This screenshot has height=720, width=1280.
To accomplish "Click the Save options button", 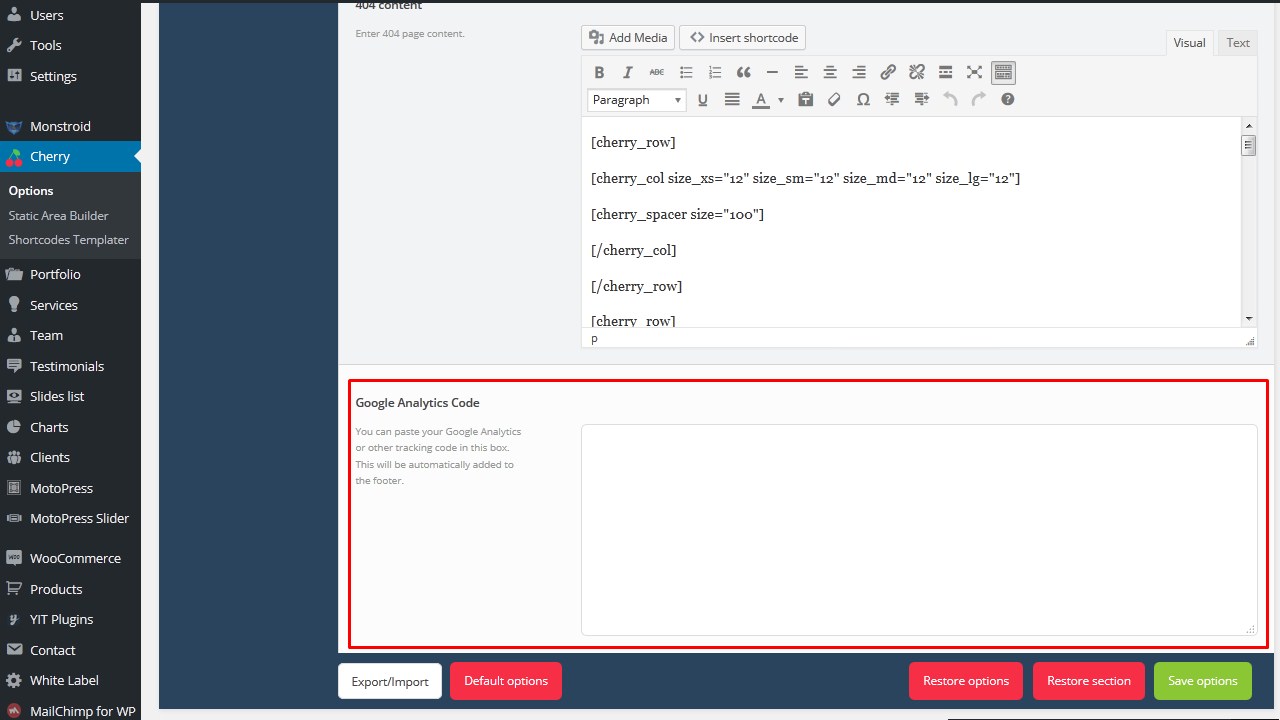I will point(1203,681).
